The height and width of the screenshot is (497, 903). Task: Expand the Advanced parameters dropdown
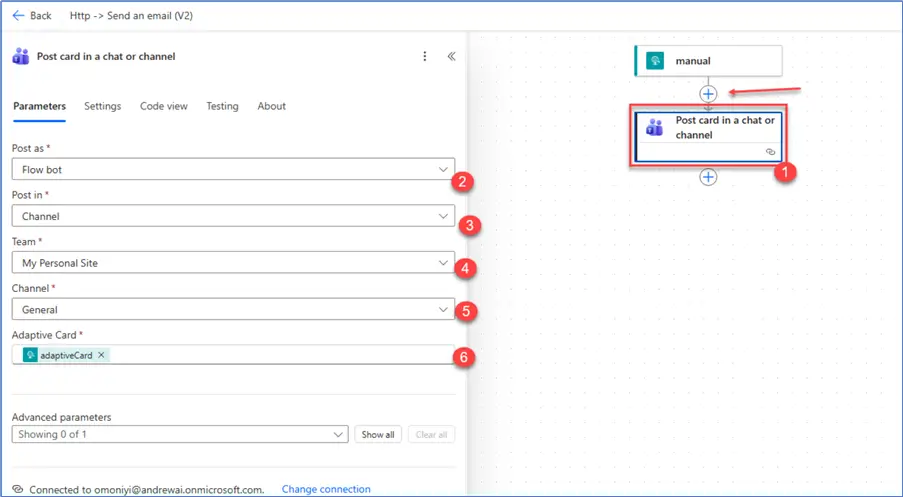pos(180,434)
